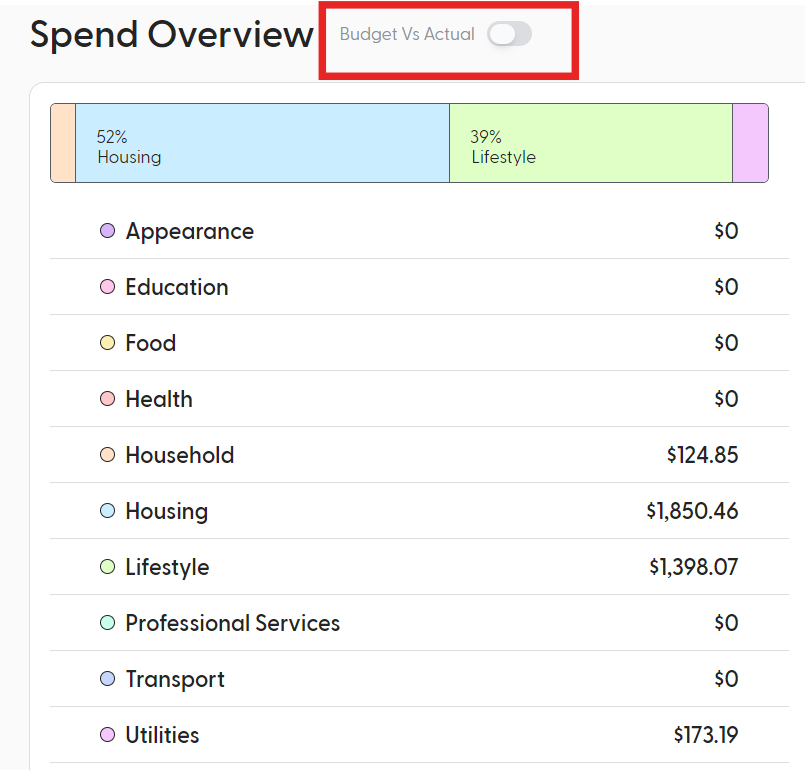The height and width of the screenshot is (770, 805).
Task: Open the Professional Services row label
Action: pos(233,623)
